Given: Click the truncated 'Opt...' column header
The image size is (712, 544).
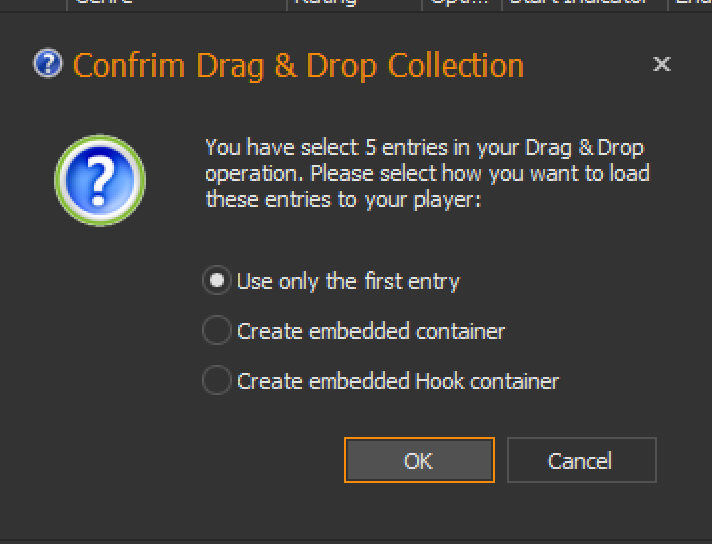Looking at the screenshot, I should [x=459, y=3].
